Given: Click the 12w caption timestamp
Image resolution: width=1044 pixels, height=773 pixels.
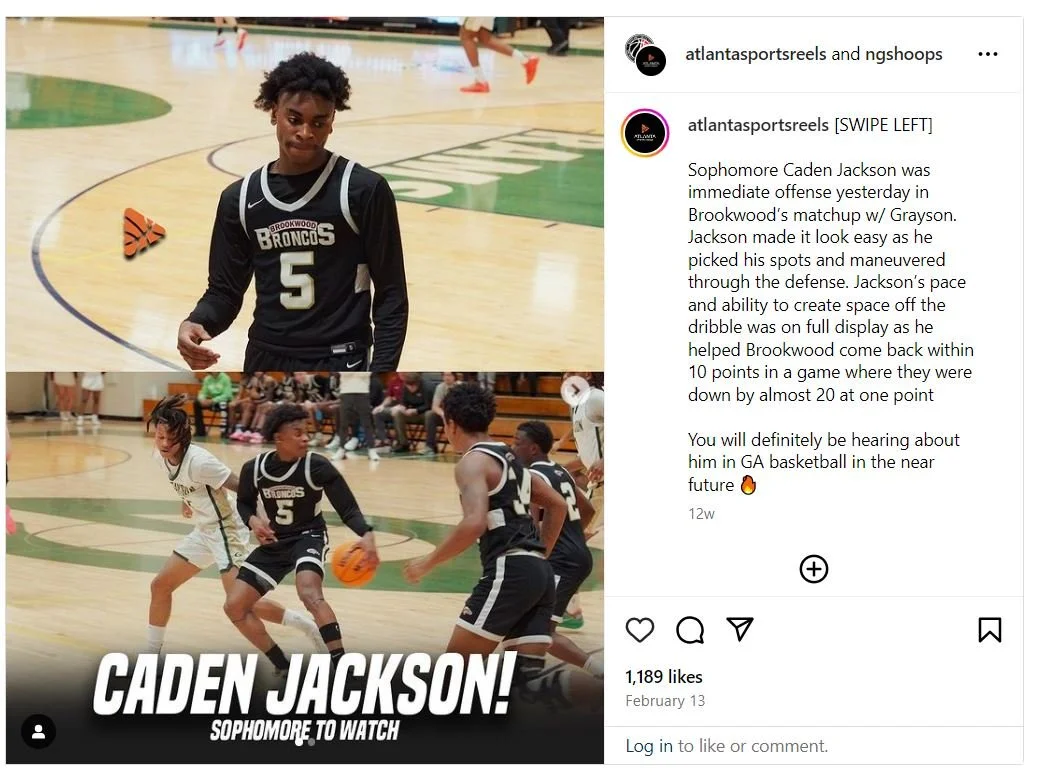Looking at the screenshot, I should [x=701, y=514].
